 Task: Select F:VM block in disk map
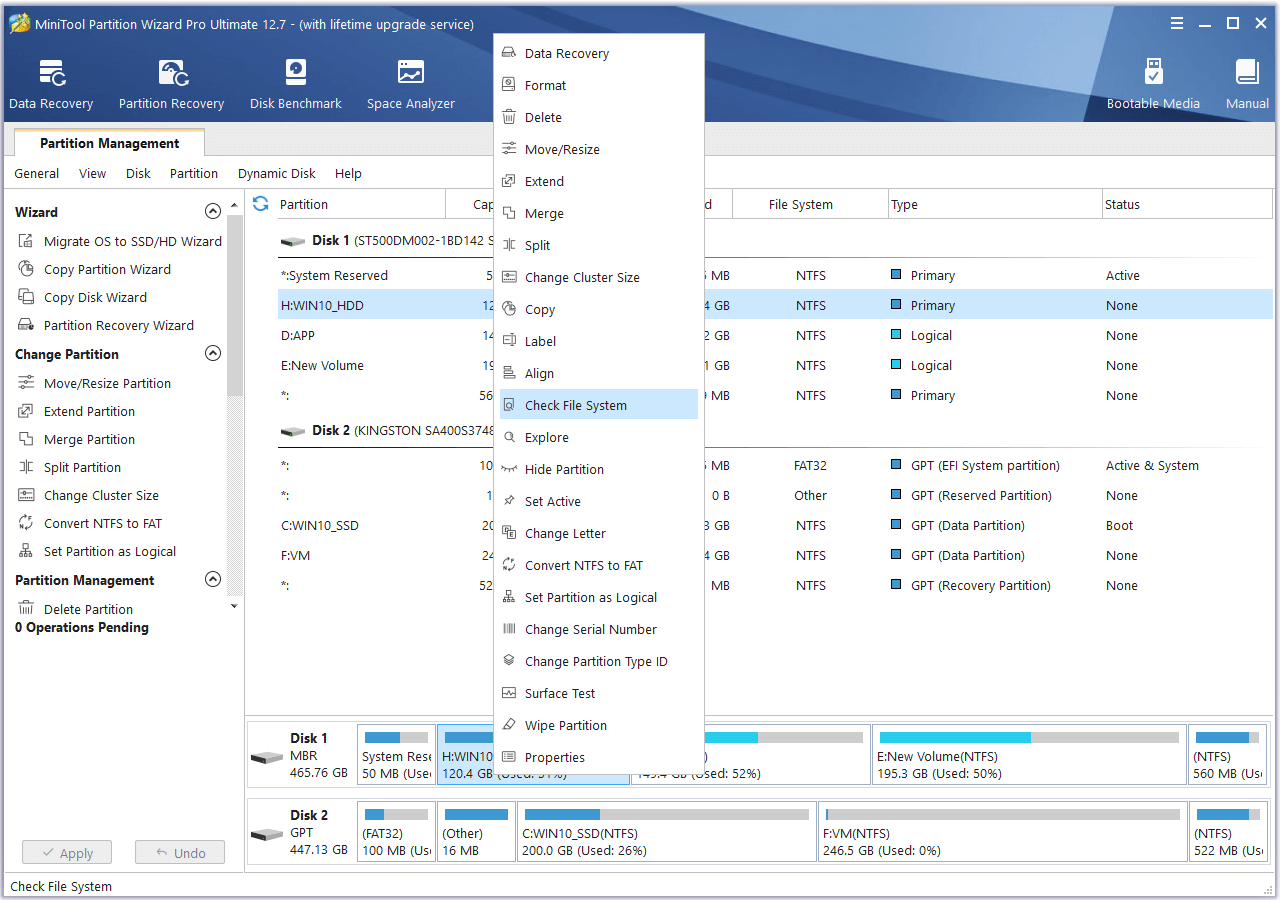tap(1002, 831)
